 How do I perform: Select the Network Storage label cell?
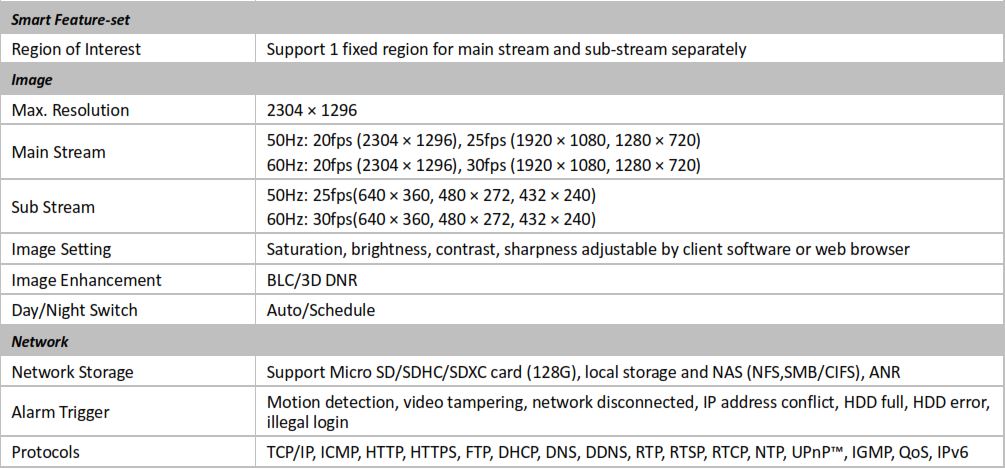(x=128, y=372)
